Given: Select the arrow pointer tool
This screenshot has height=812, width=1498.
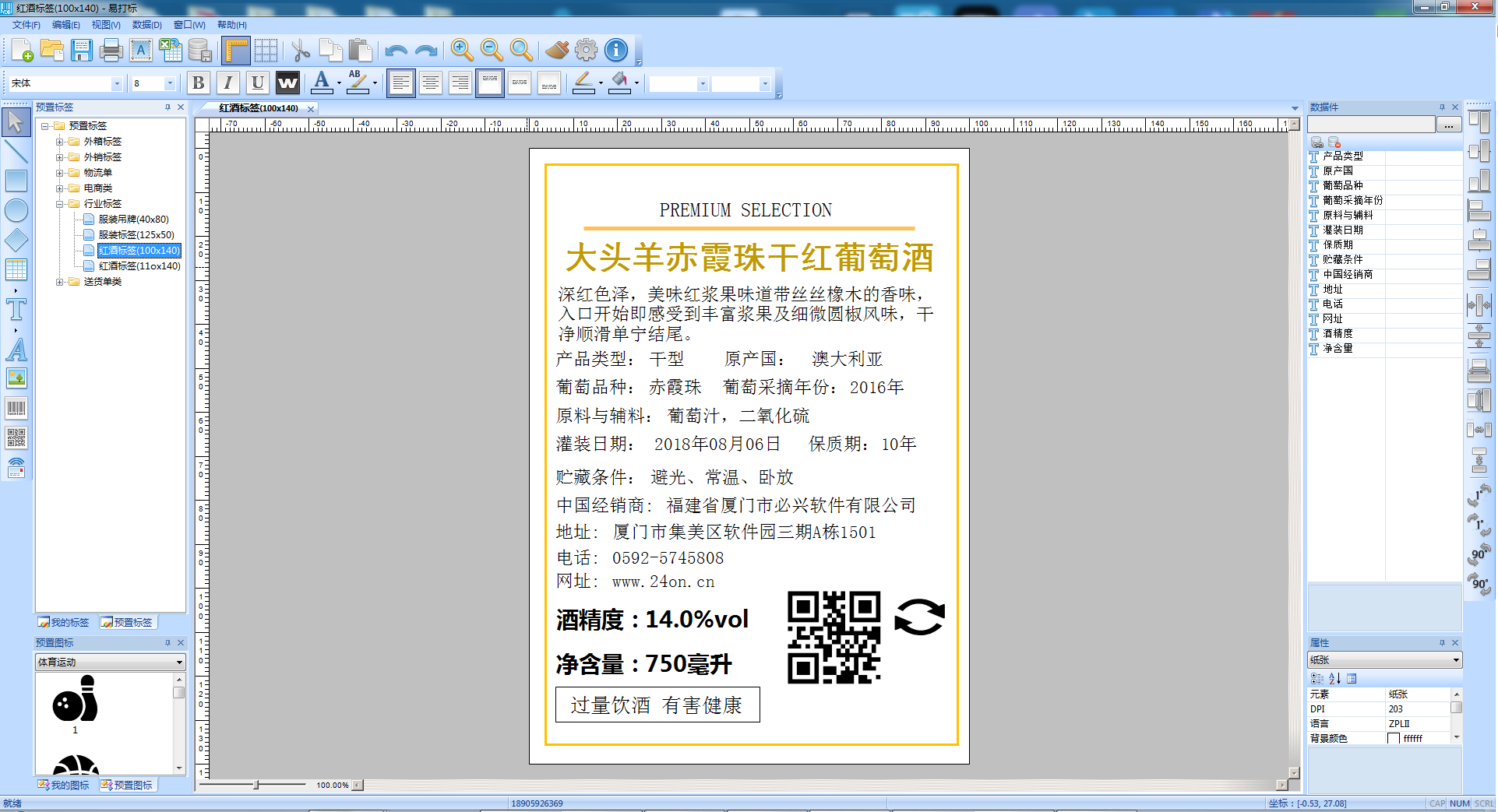Looking at the screenshot, I should [x=16, y=122].
